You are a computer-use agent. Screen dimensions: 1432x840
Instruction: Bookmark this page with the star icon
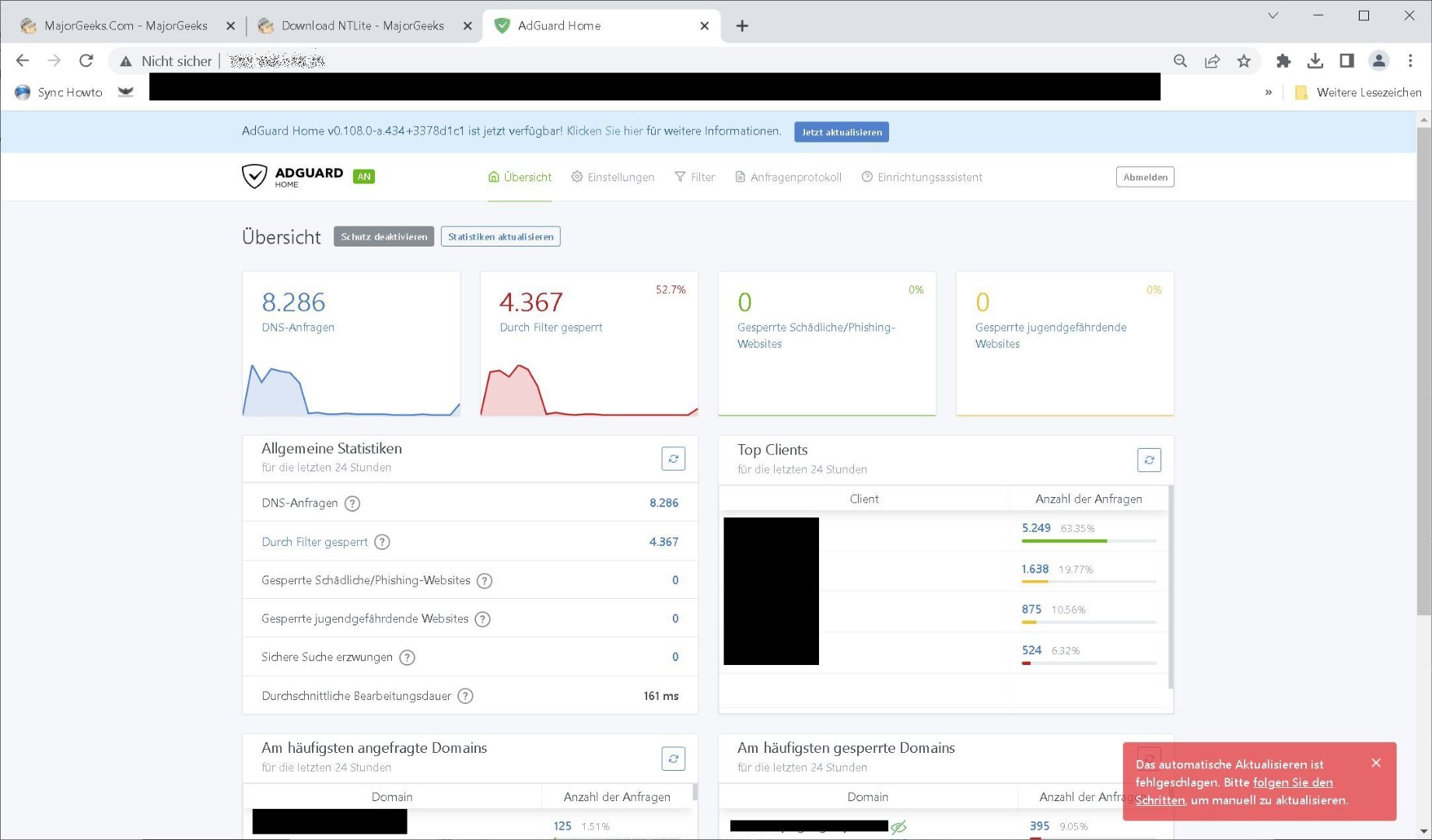coord(1244,61)
